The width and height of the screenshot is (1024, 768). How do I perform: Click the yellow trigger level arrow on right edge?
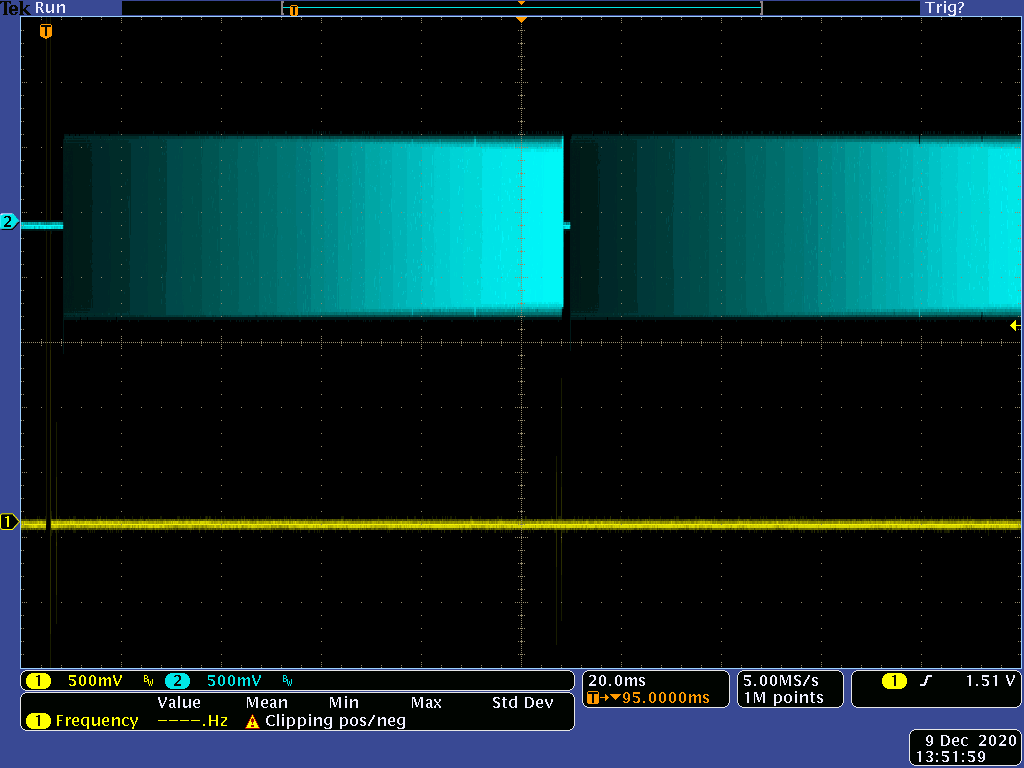tap(1015, 326)
